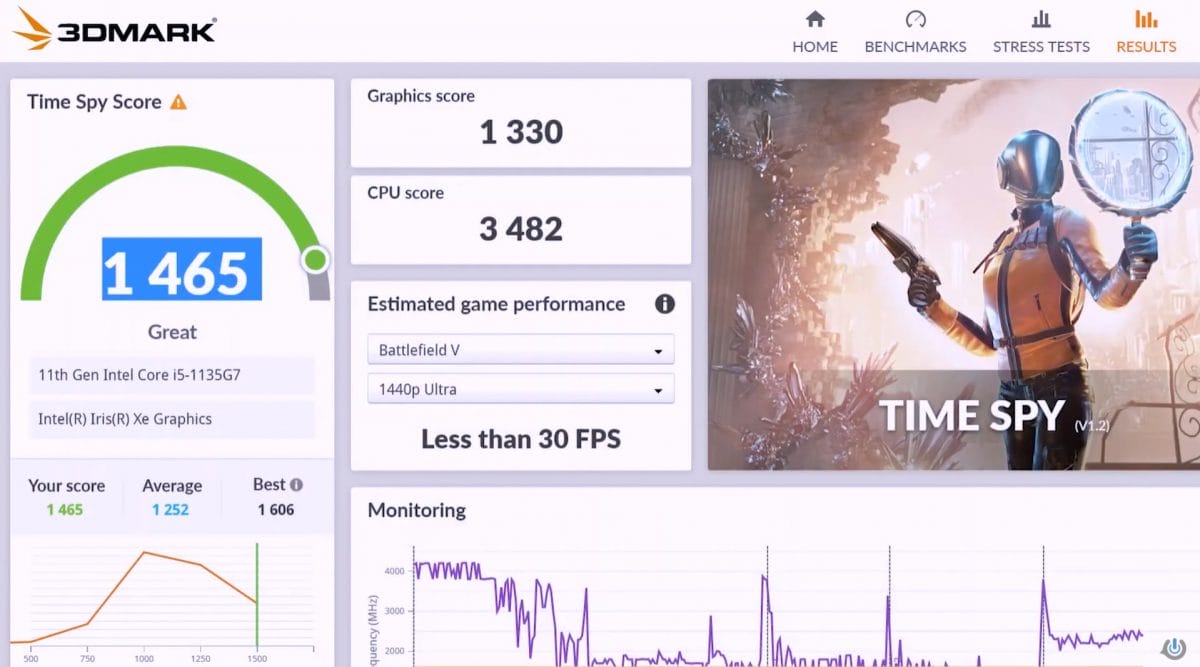1200x667 pixels.
Task: Expand the Battlefield V game dropdown
Action: point(520,350)
